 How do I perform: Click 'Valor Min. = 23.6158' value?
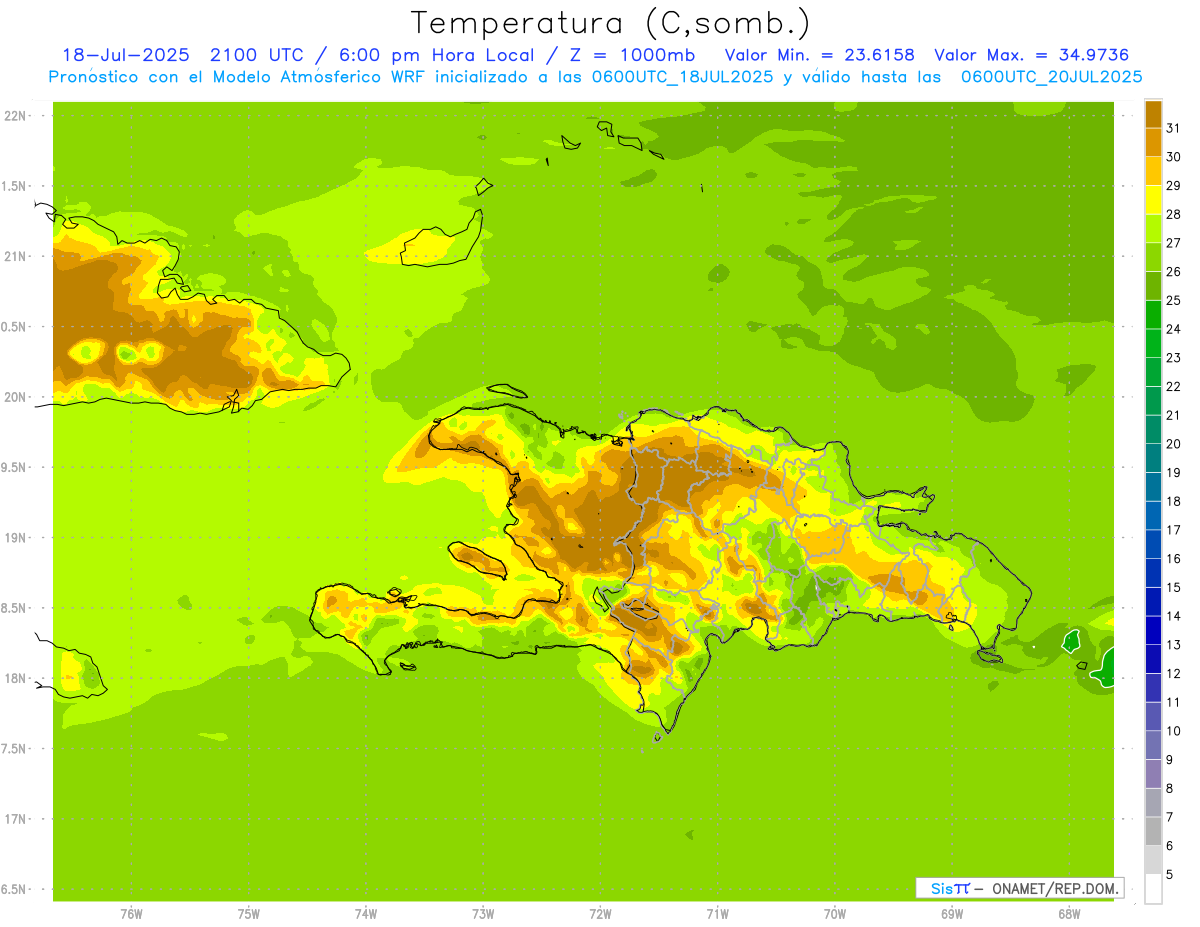point(819,55)
